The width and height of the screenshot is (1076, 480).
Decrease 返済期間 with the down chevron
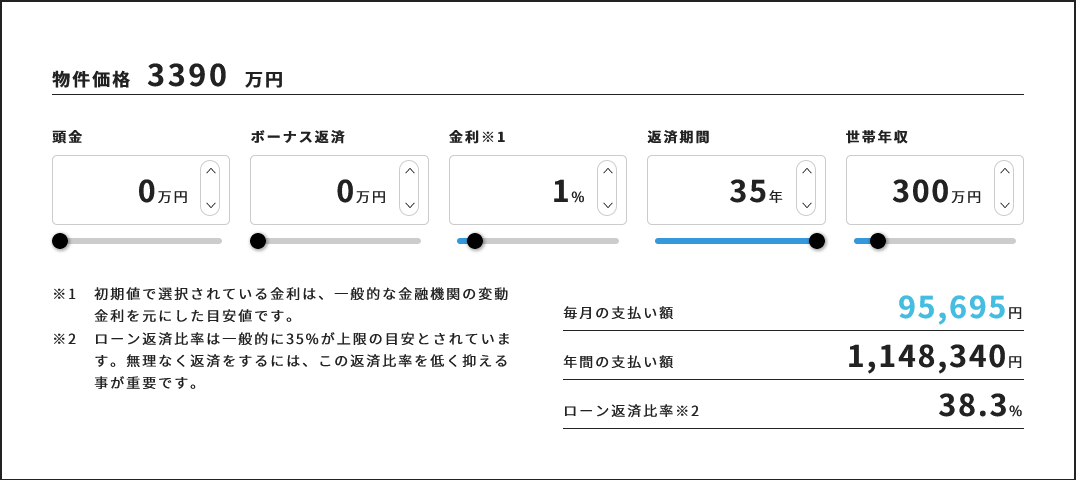point(806,205)
